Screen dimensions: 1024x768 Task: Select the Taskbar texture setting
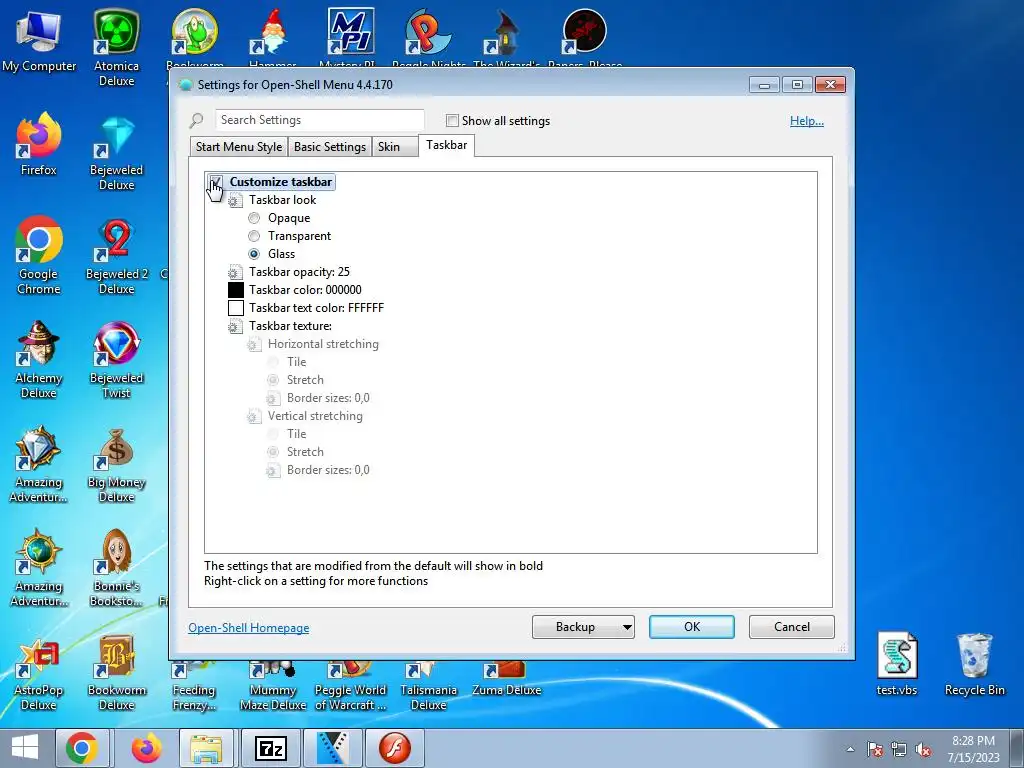(x=290, y=326)
